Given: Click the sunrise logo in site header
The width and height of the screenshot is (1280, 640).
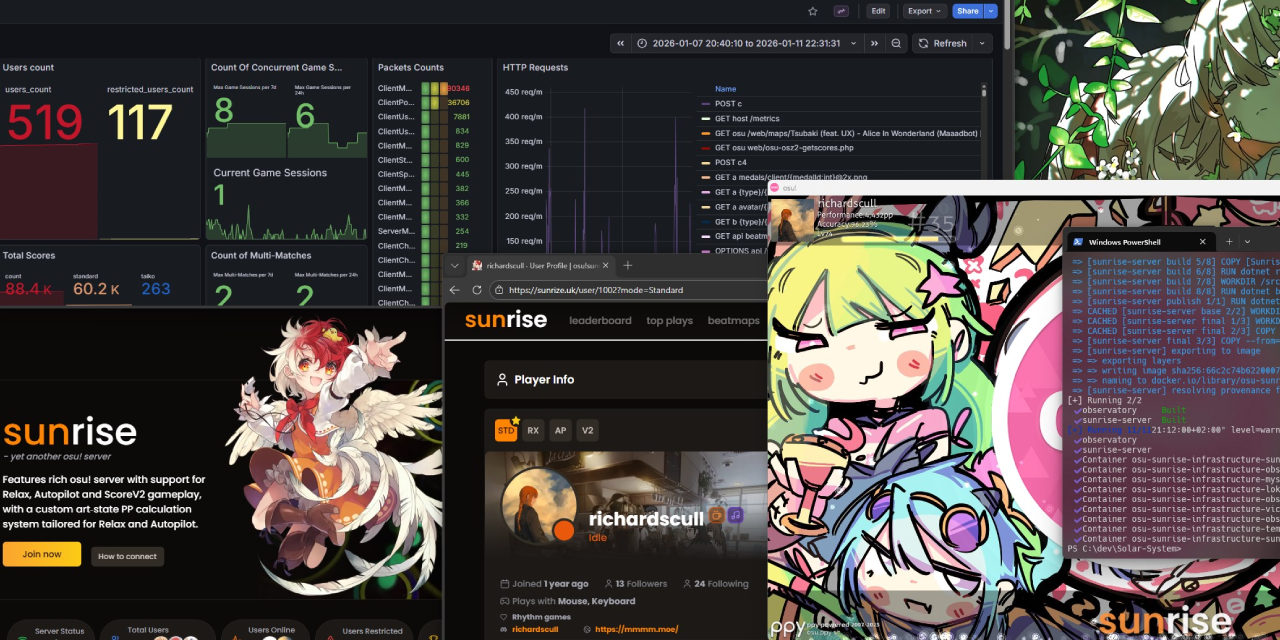Looking at the screenshot, I should 506,320.
